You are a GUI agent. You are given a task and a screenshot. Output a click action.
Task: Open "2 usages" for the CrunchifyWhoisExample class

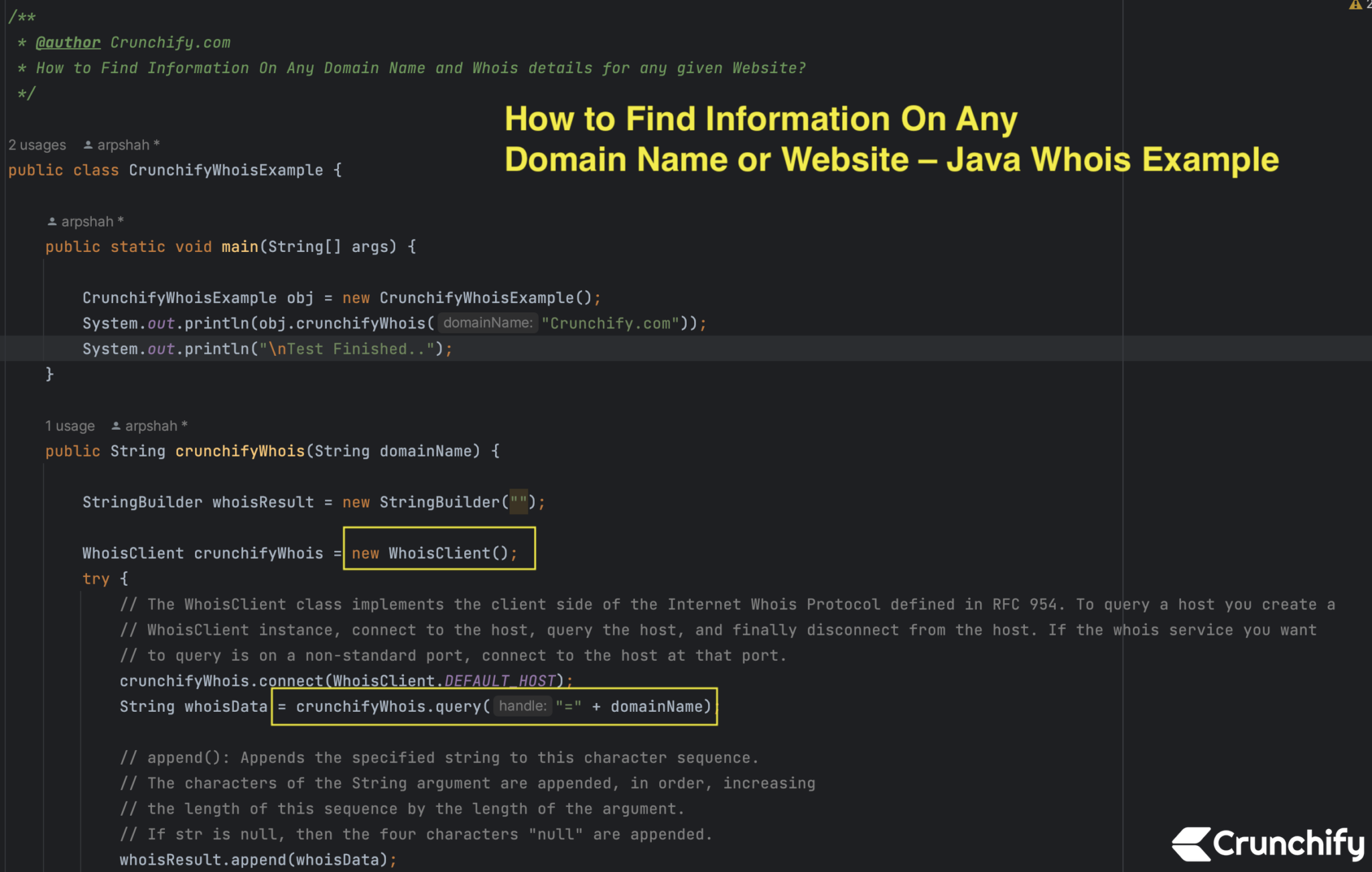coord(37,143)
